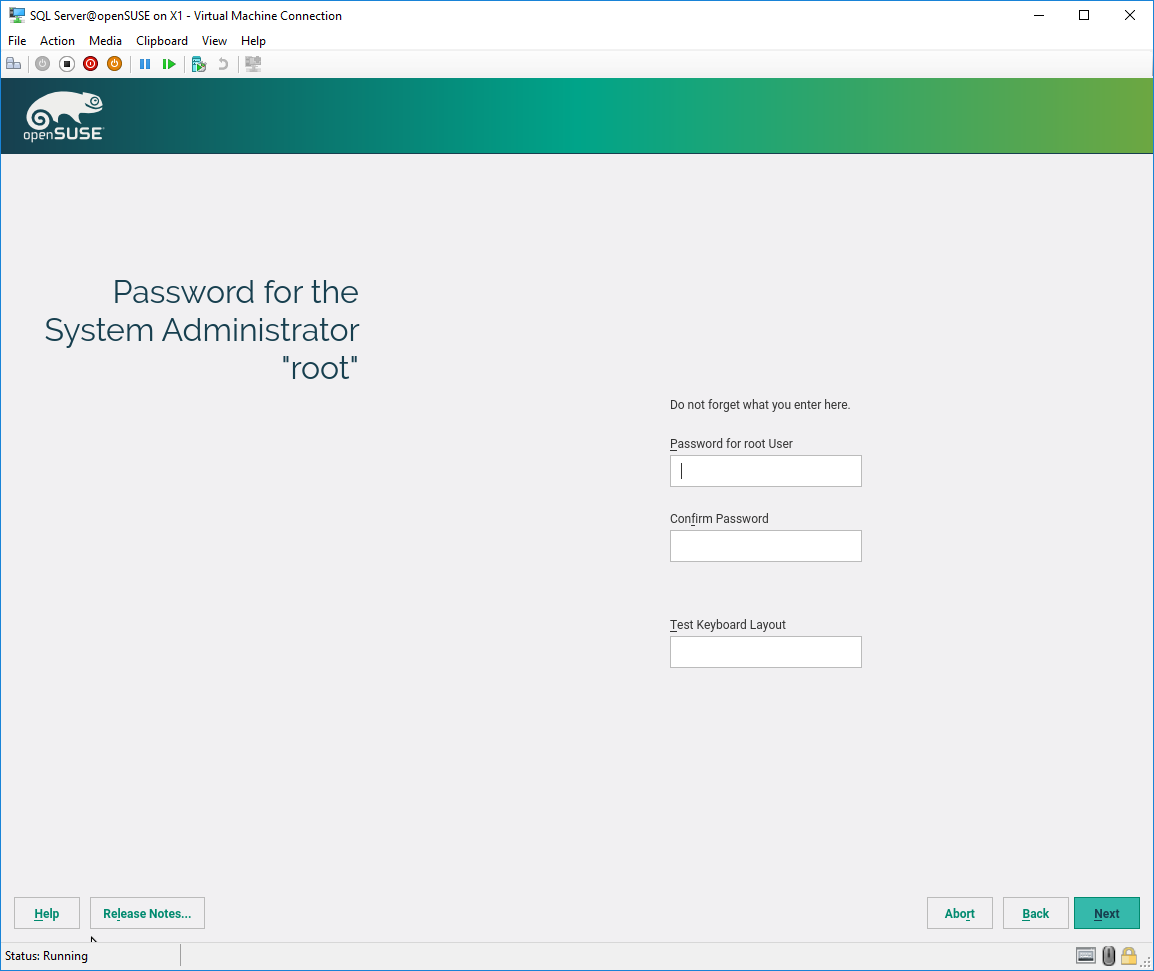Click the Checkpoint toolbar icon
This screenshot has width=1154, height=971.
(199, 64)
